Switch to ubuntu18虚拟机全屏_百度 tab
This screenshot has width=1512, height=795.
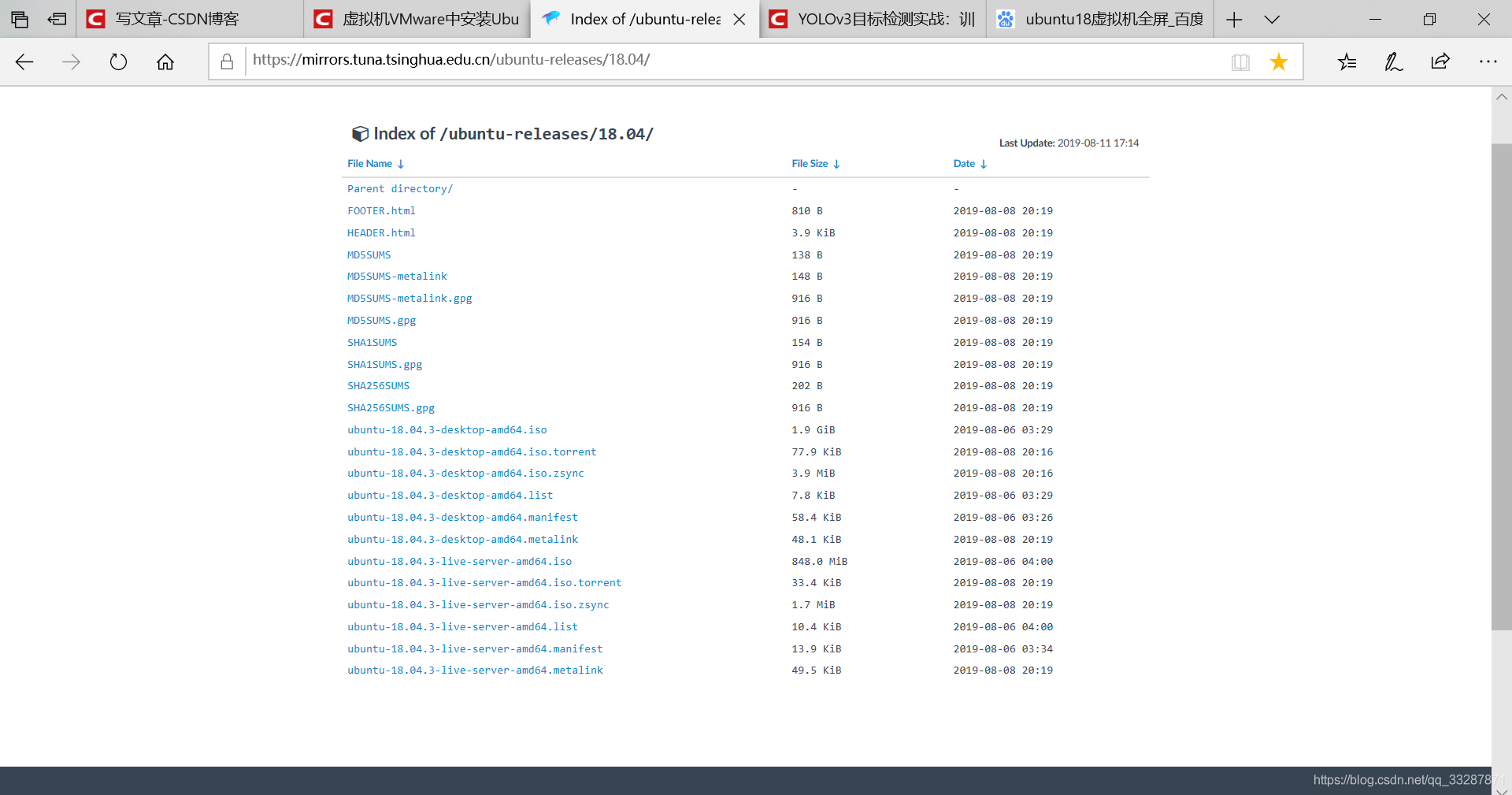click(1100, 19)
